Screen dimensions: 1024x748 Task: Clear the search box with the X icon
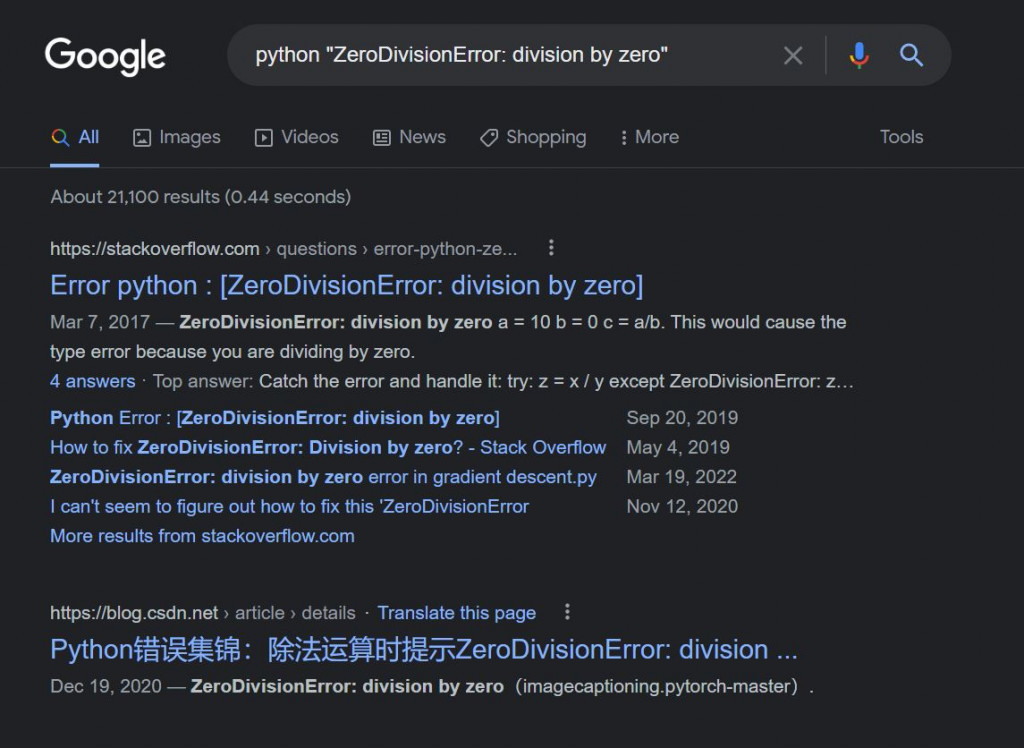click(793, 56)
